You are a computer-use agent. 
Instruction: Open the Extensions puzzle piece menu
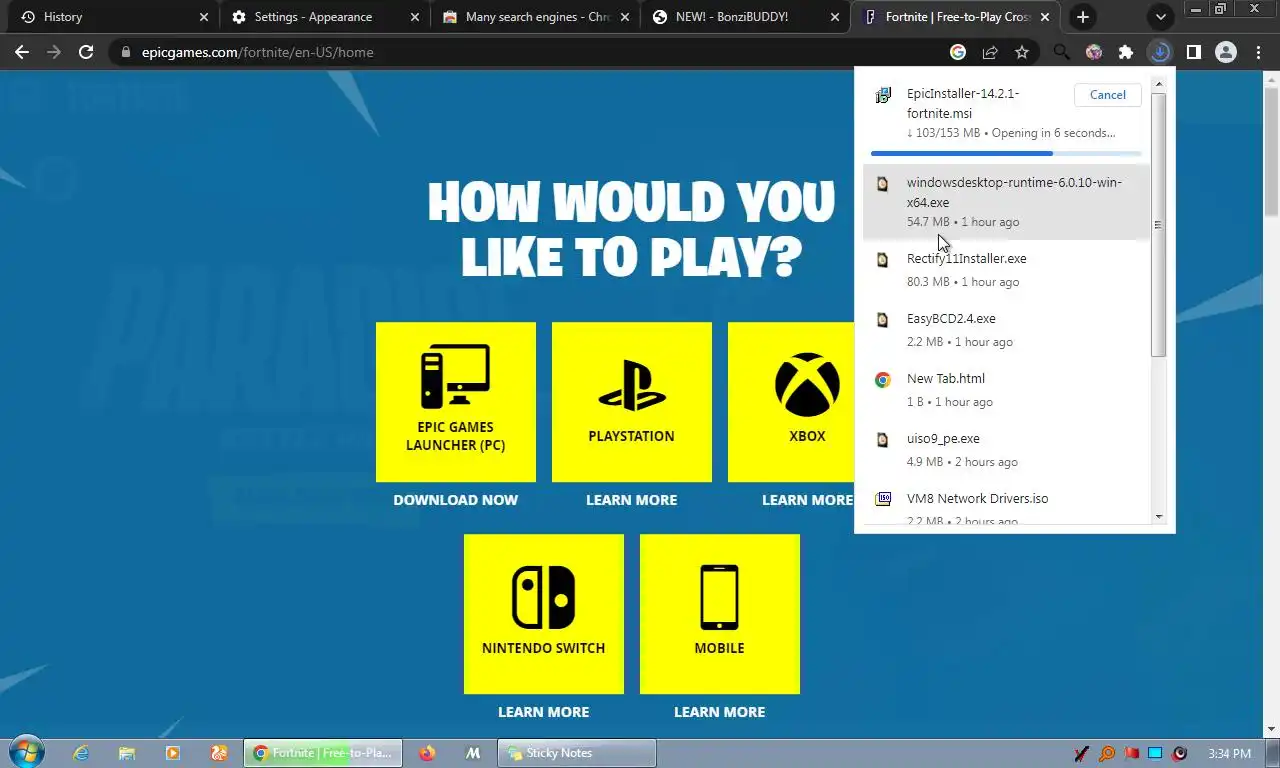1126,52
